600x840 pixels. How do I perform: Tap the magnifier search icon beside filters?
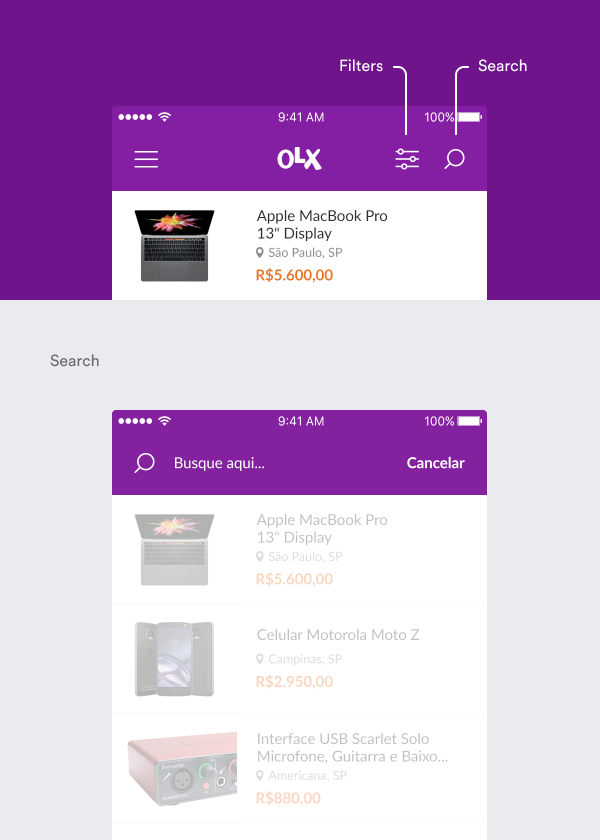coord(454,159)
